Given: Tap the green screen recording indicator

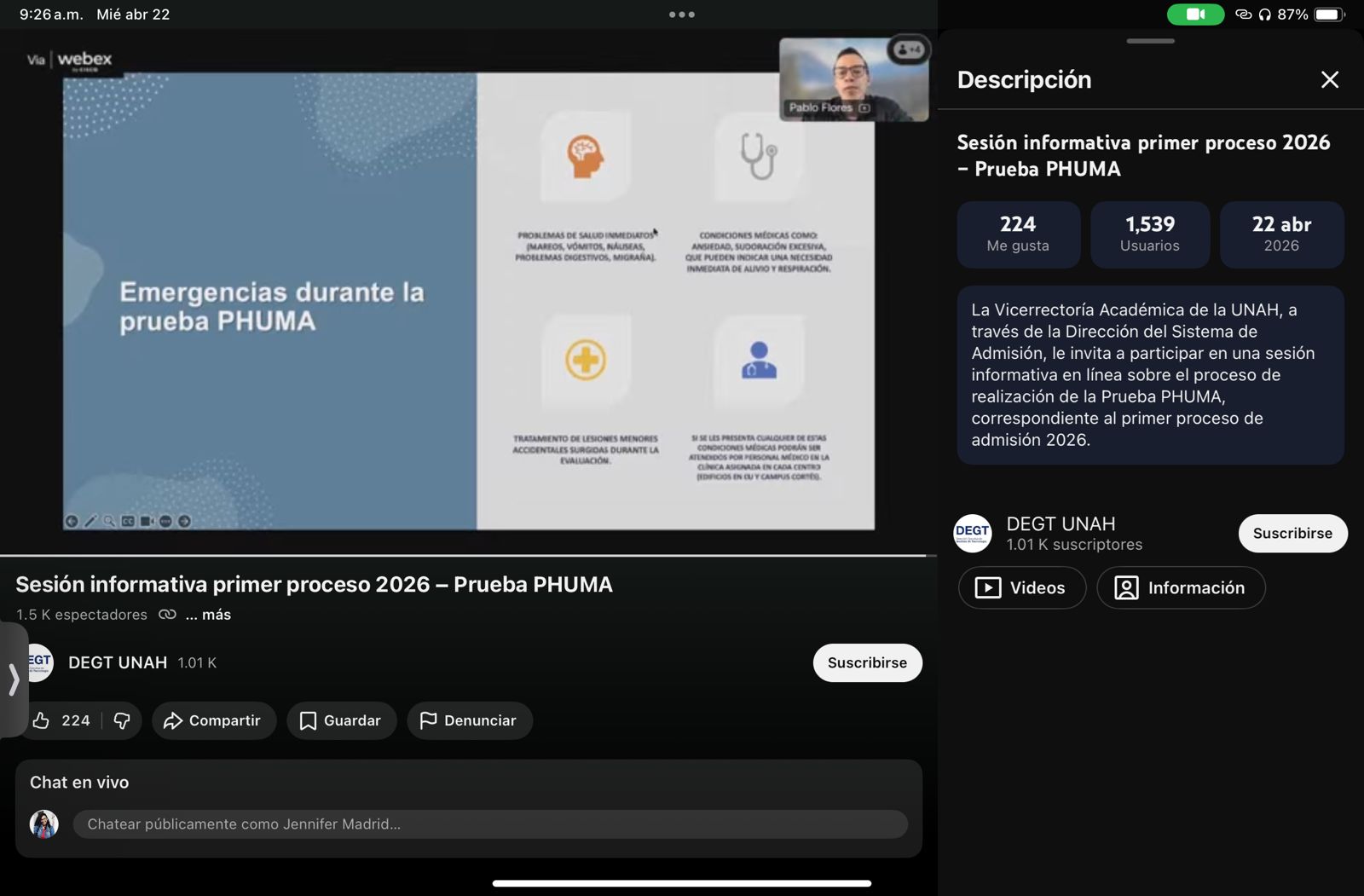Looking at the screenshot, I should (x=1194, y=14).
